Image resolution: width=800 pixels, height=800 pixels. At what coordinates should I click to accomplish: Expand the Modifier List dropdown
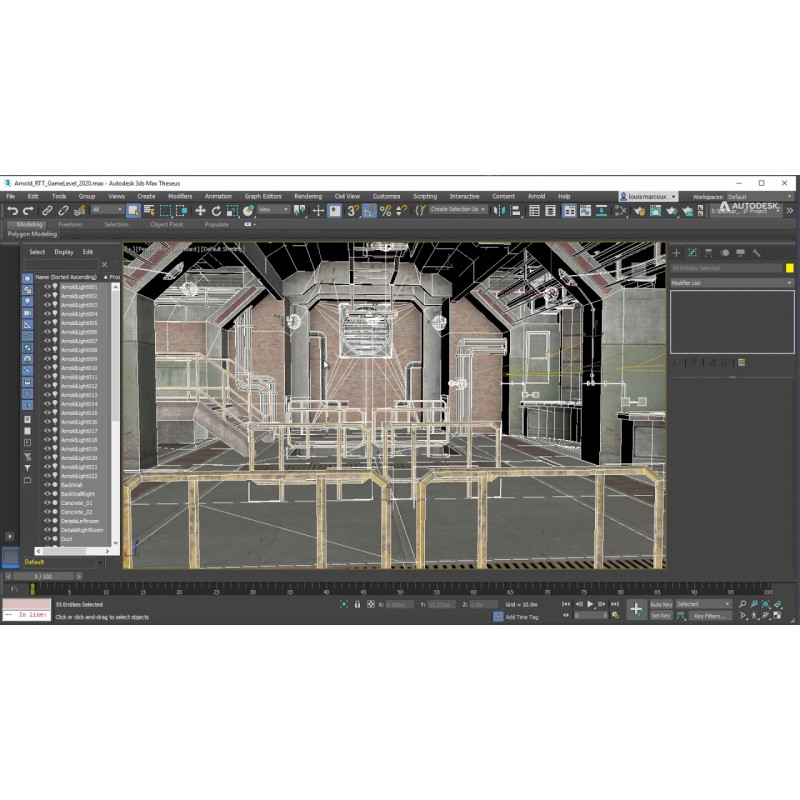pos(732,283)
